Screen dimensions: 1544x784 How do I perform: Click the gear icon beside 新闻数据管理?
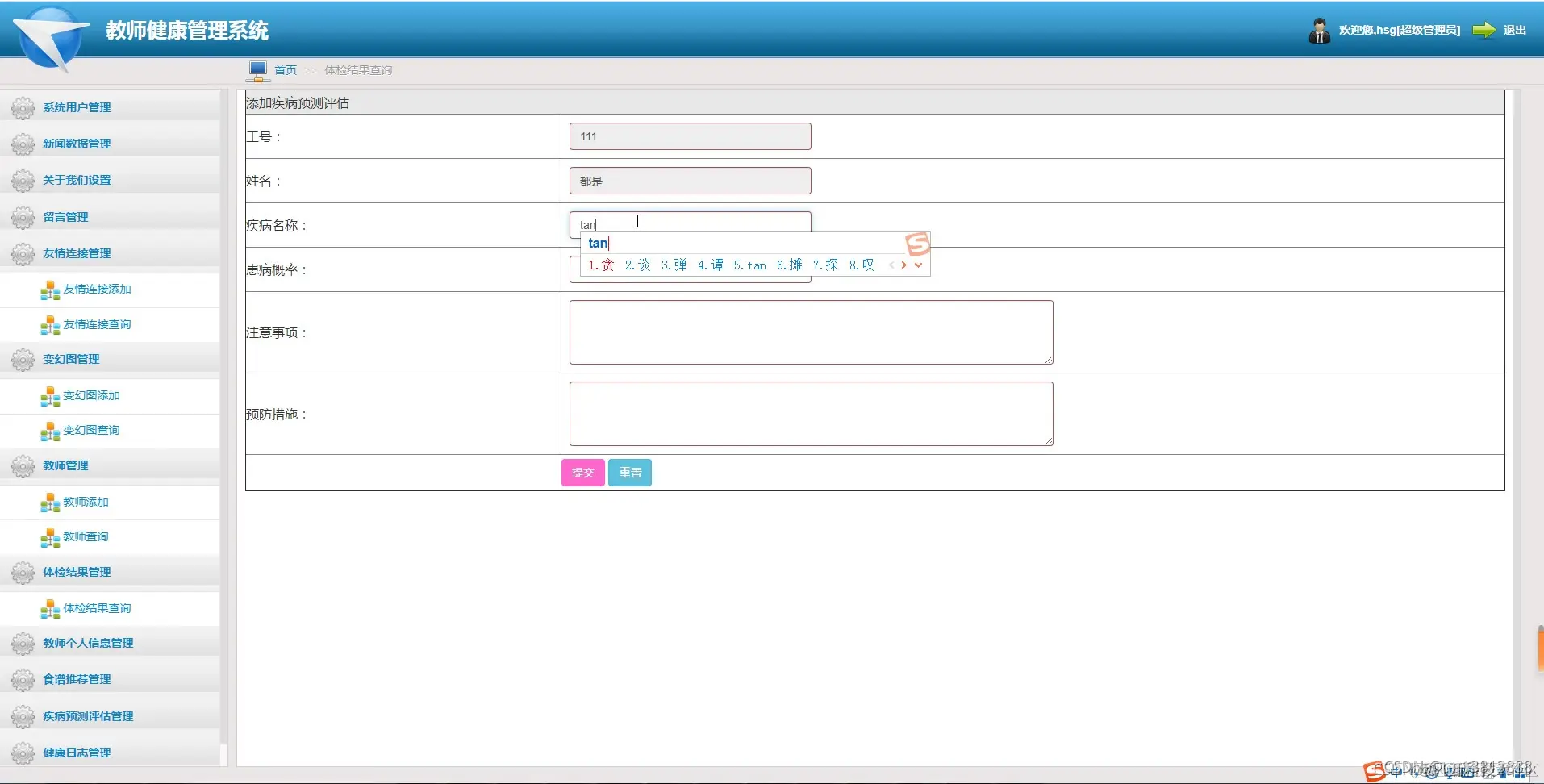pyautogui.click(x=23, y=144)
